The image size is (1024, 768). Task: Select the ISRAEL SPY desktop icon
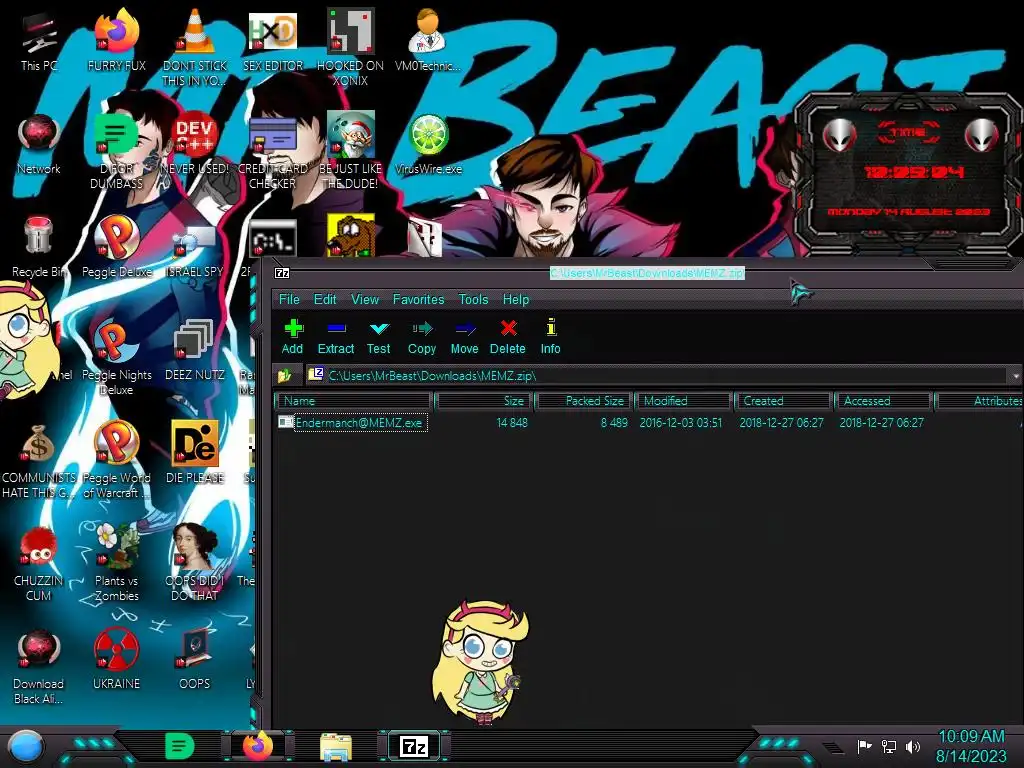point(195,248)
